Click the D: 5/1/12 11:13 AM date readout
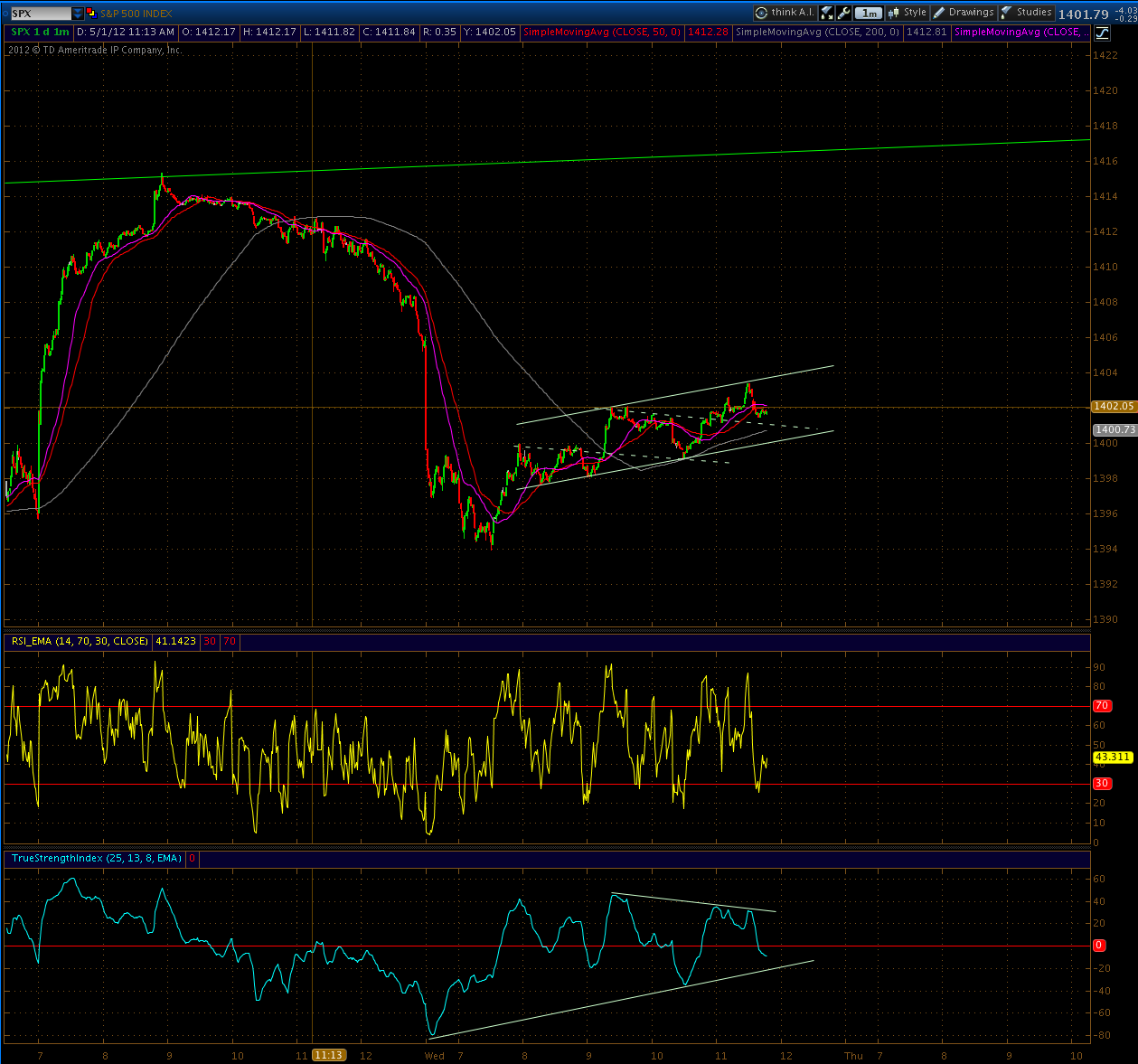 126,32
